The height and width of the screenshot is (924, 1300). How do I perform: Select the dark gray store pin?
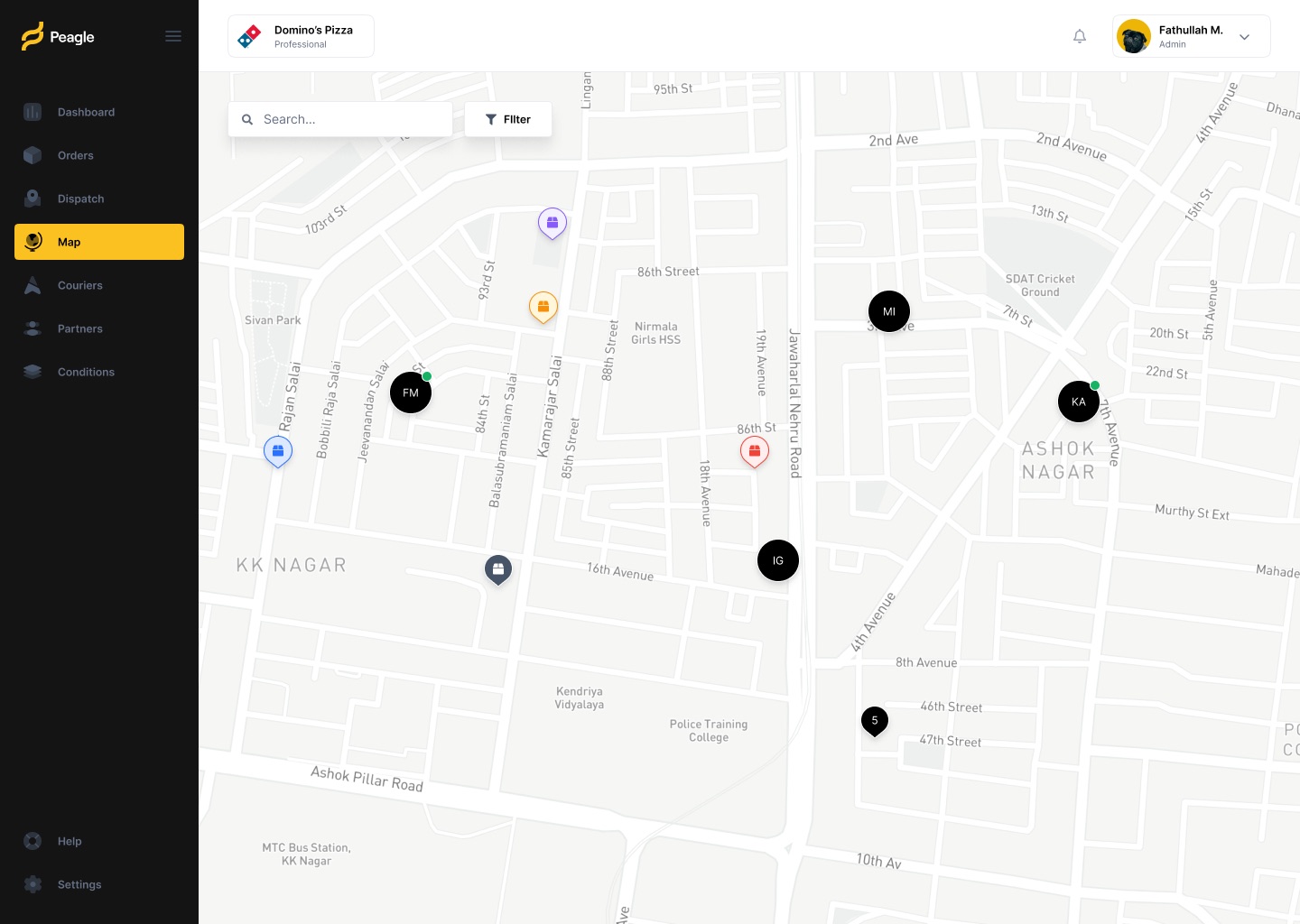(x=498, y=570)
